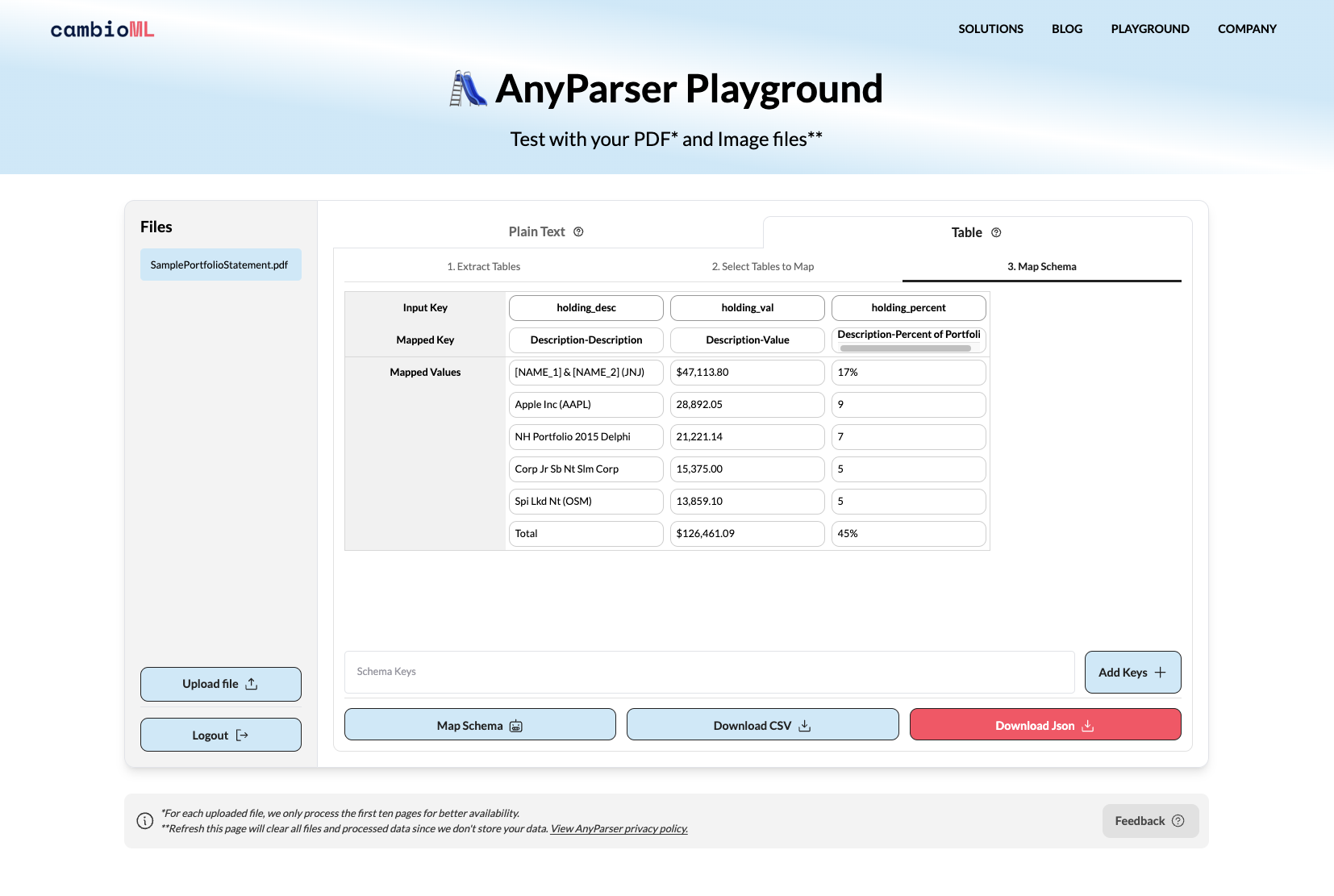1334x896 pixels.
Task: Click the plus icon on Add Keys
Action: pos(1161,673)
